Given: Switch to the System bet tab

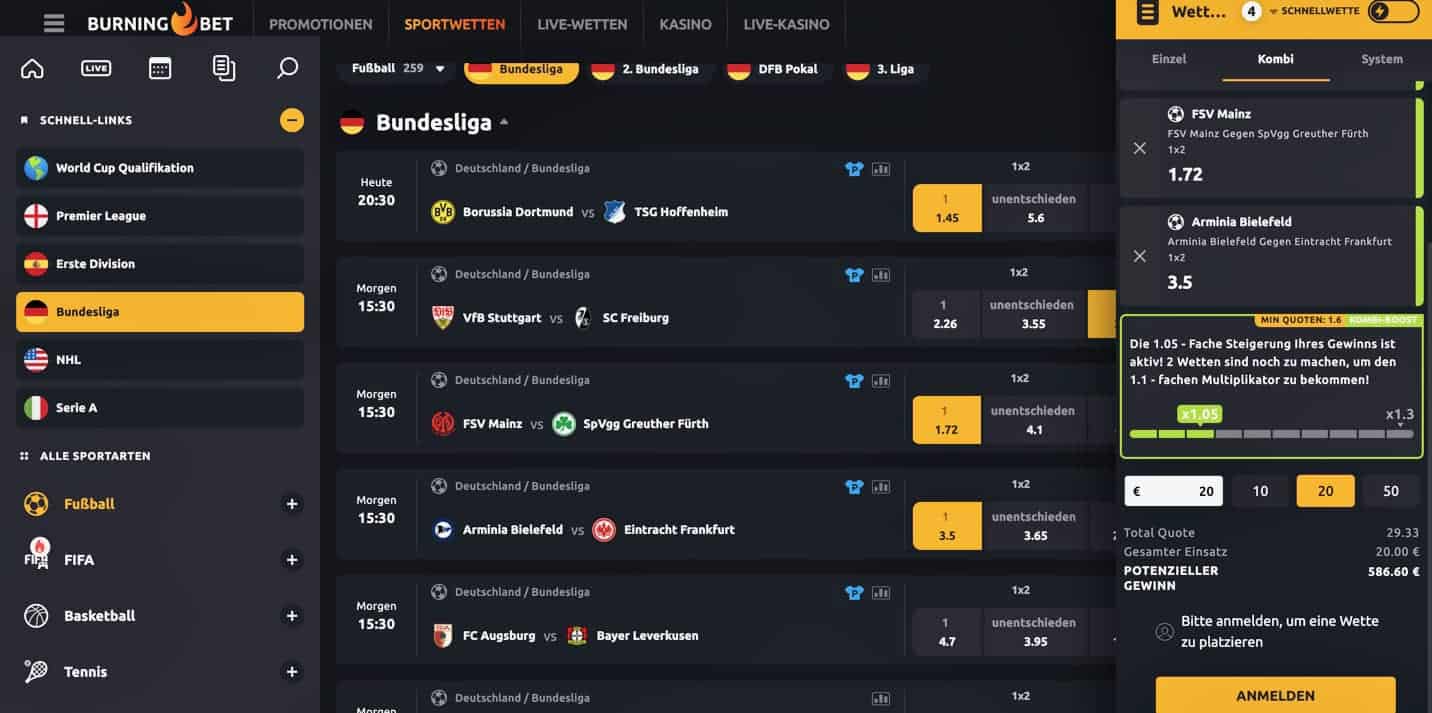Looking at the screenshot, I should 1381,59.
